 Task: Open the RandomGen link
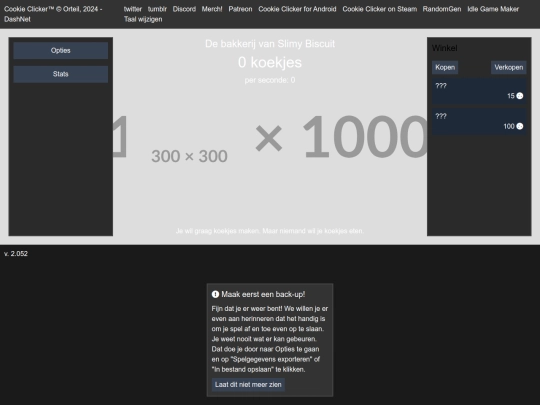click(442, 9)
